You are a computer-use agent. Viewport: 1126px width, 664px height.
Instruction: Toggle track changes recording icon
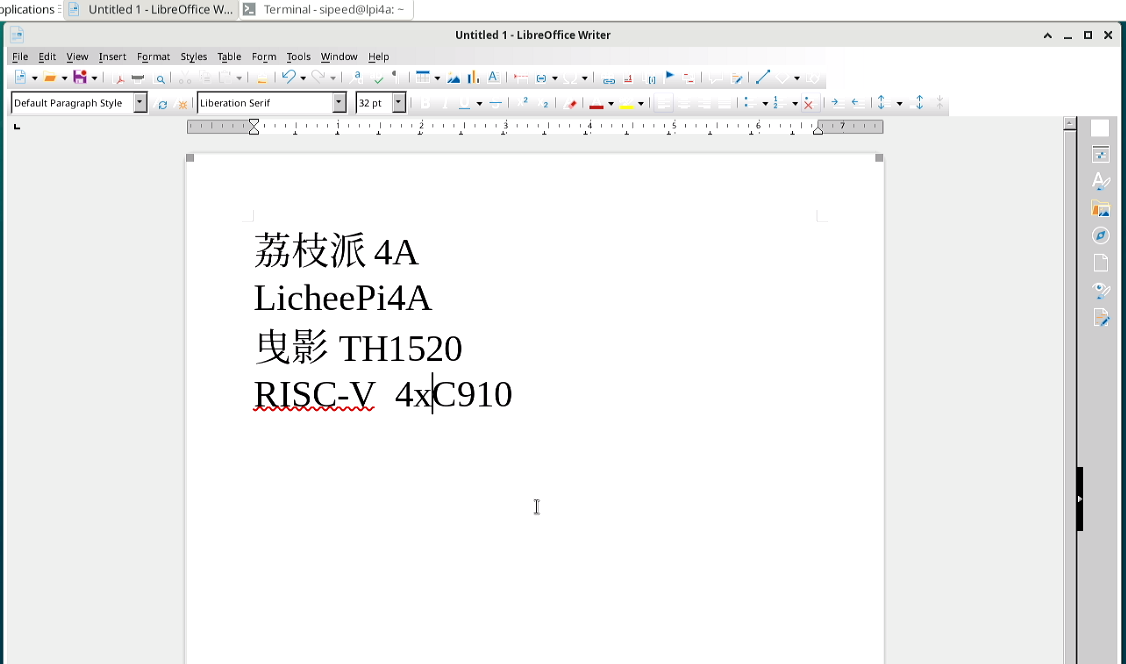pos(737,78)
